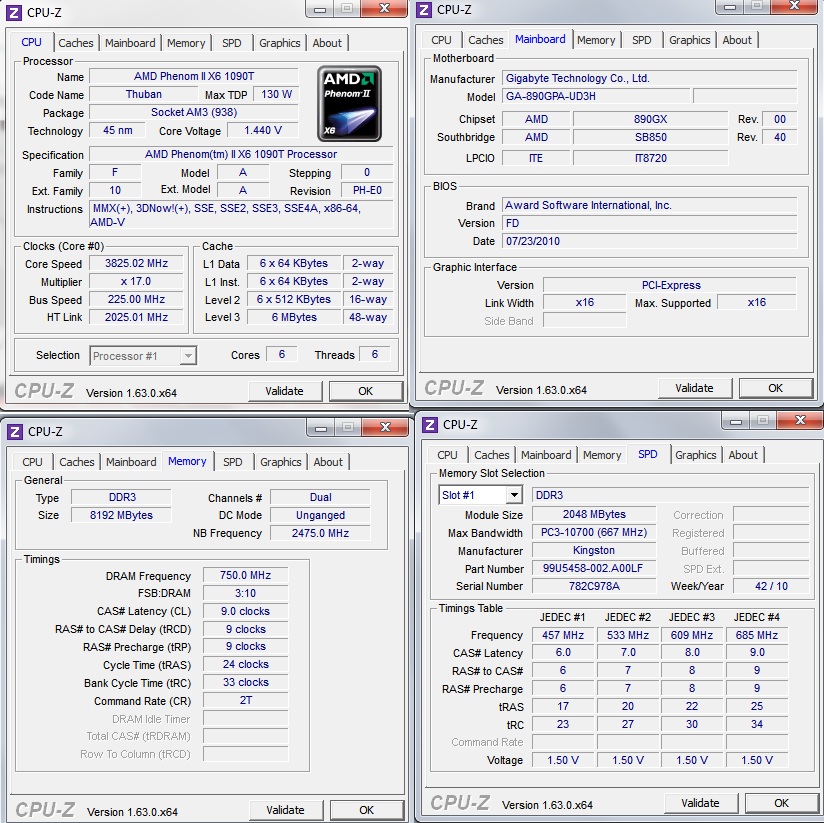
Task: Open About tab in the CPU window
Action: 327,43
